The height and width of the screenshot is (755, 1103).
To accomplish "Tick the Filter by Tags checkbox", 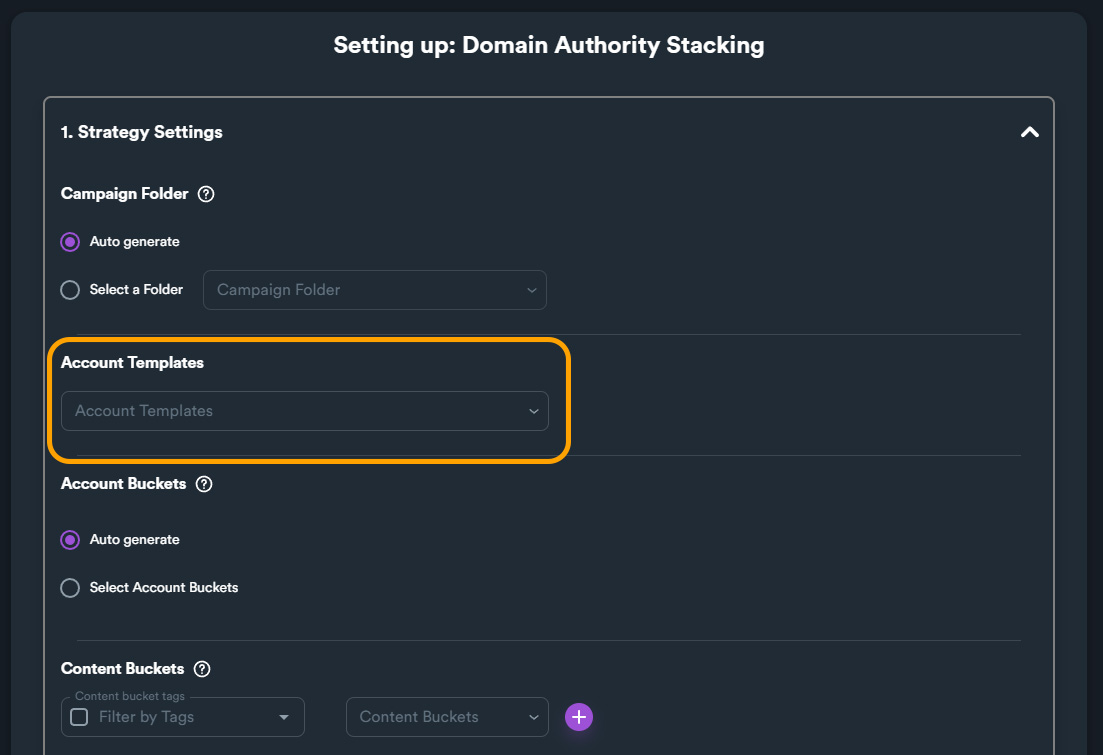I will [80, 717].
